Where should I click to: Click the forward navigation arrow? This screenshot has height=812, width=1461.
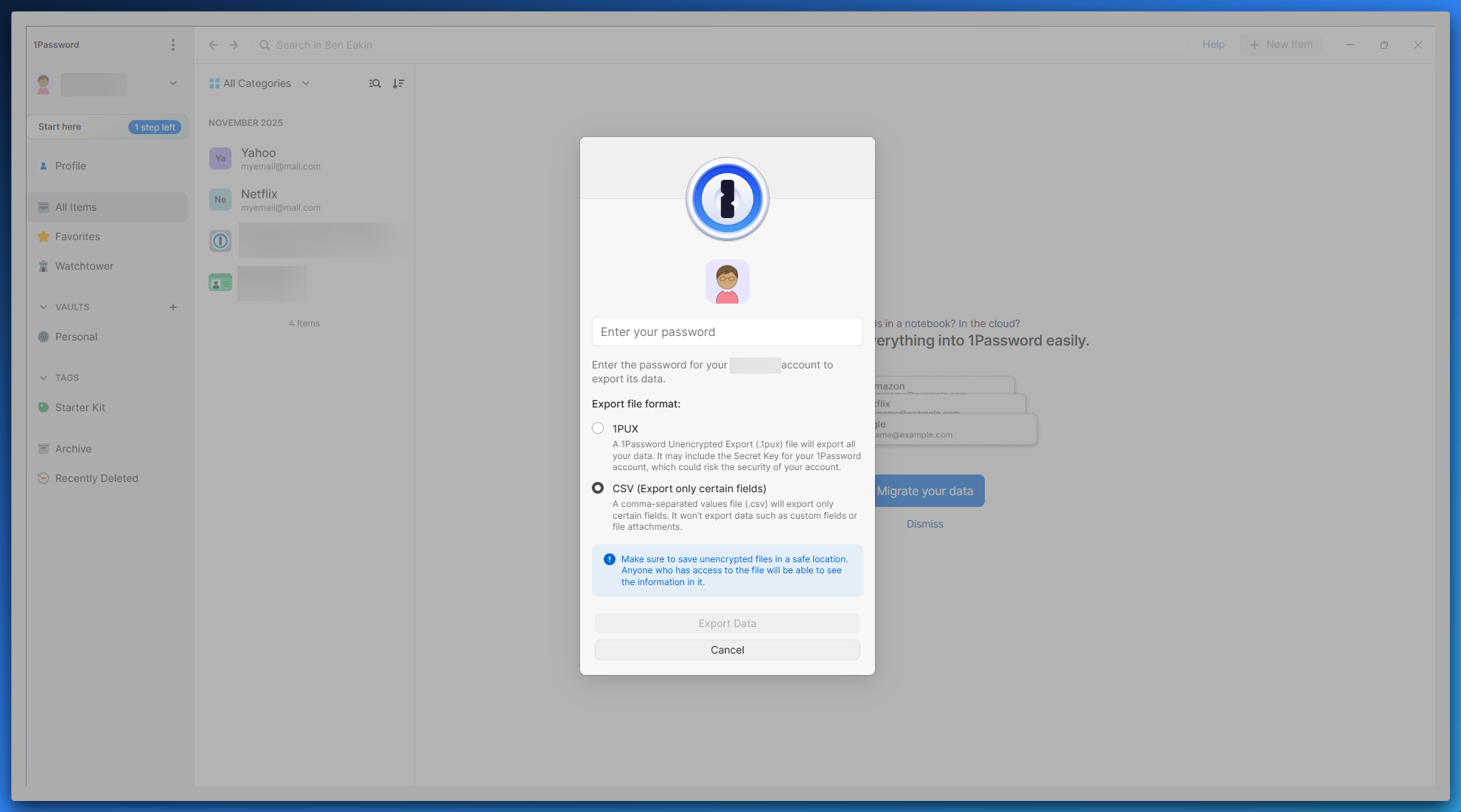pyautogui.click(x=234, y=45)
